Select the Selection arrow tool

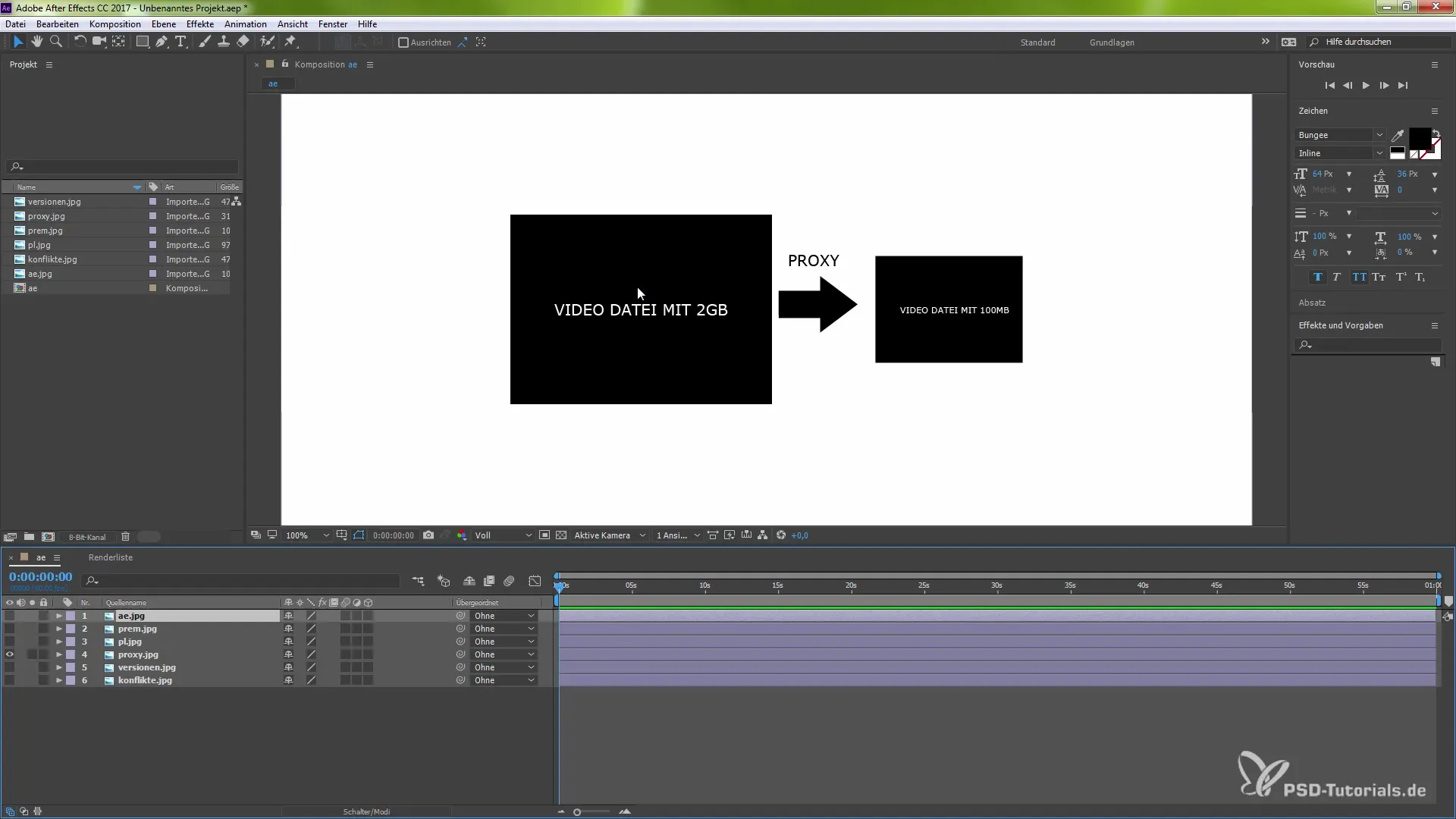18,42
